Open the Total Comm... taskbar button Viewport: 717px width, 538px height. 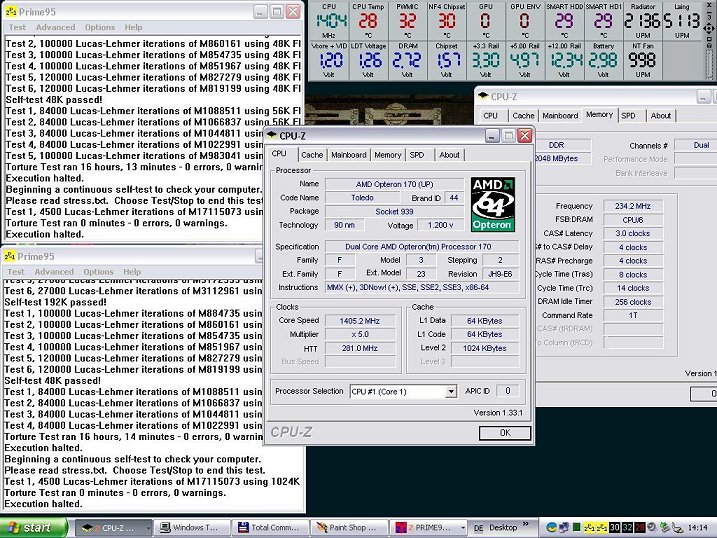(x=271, y=527)
